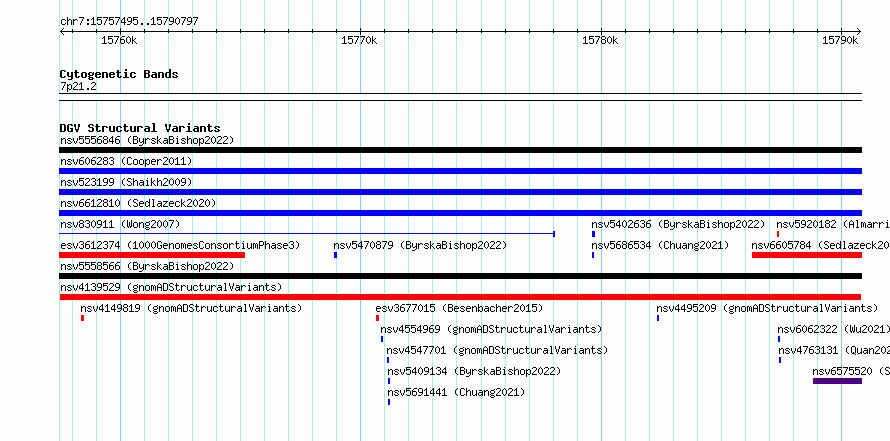890x441 pixels.
Task: Click the nsv5402636 (ByrskaBishop2022) label
Action: pos(678,224)
